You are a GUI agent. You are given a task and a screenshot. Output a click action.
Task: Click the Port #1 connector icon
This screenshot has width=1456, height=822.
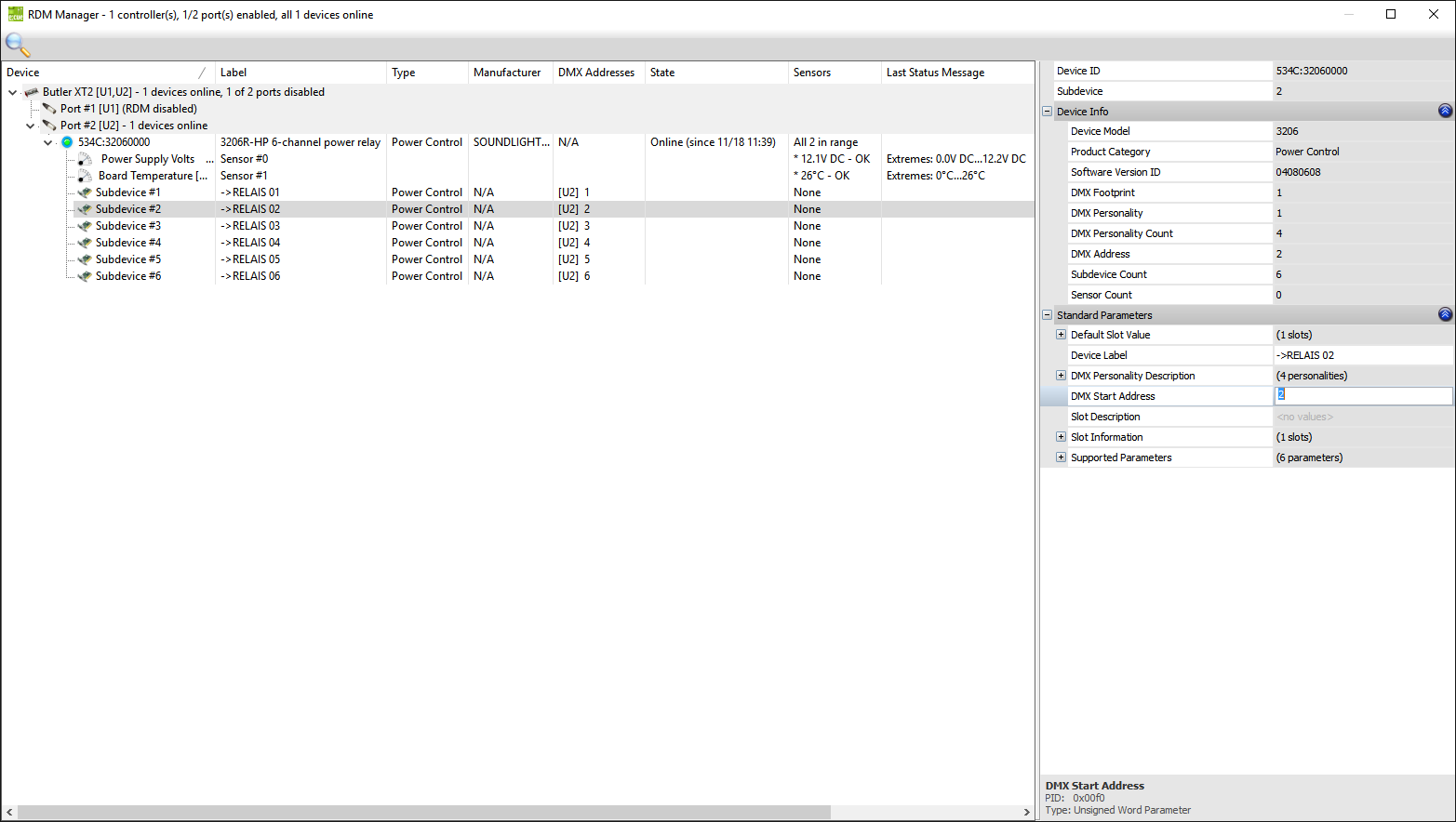point(49,109)
